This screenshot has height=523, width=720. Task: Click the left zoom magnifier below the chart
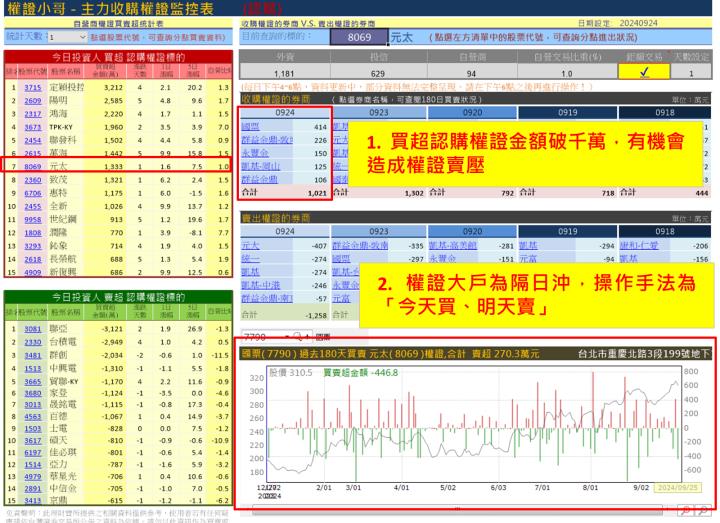(686, 509)
